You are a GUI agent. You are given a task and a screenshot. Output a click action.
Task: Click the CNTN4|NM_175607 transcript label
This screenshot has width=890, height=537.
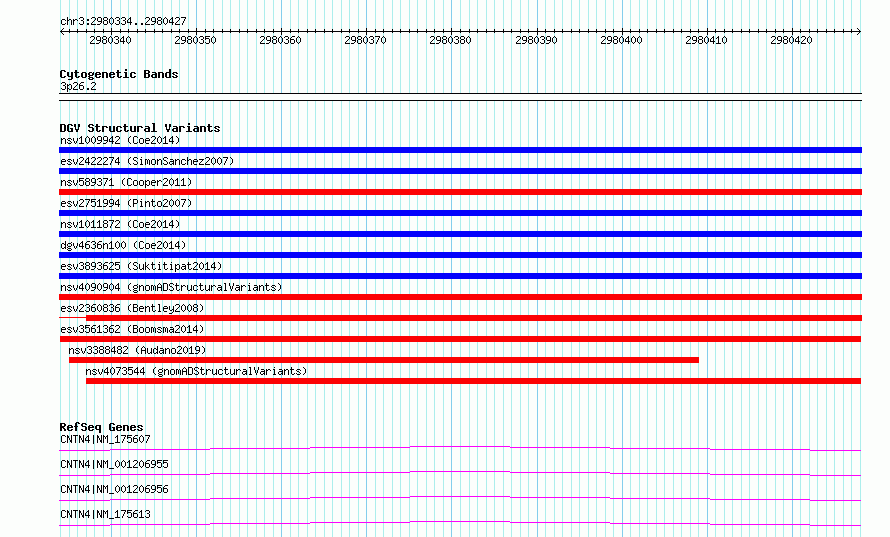coord(105,439)
